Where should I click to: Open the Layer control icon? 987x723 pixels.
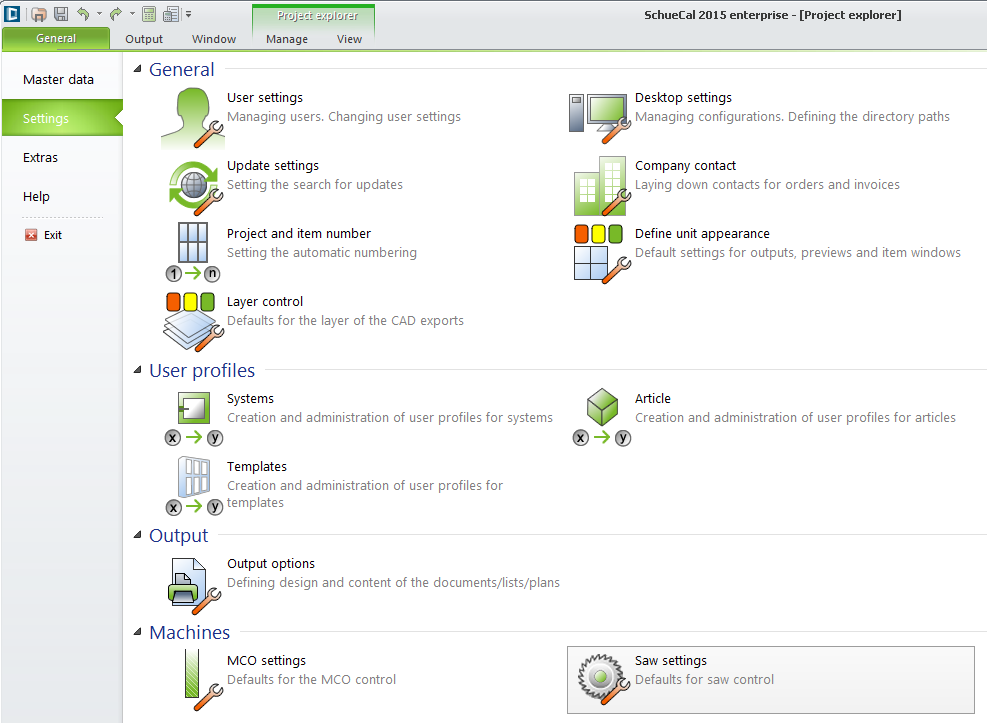coord(192,320)
